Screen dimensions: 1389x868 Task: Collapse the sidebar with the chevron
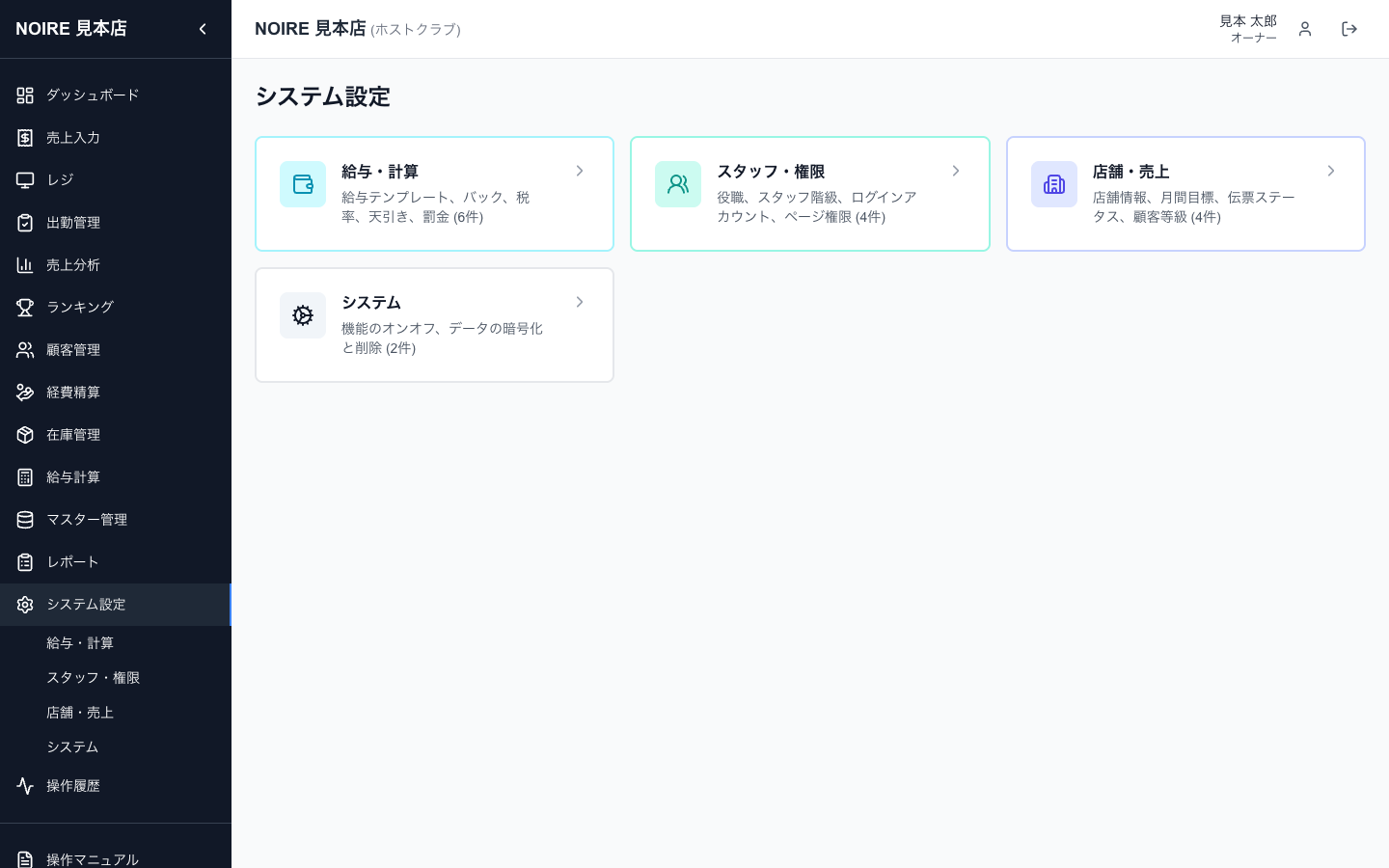203,29
